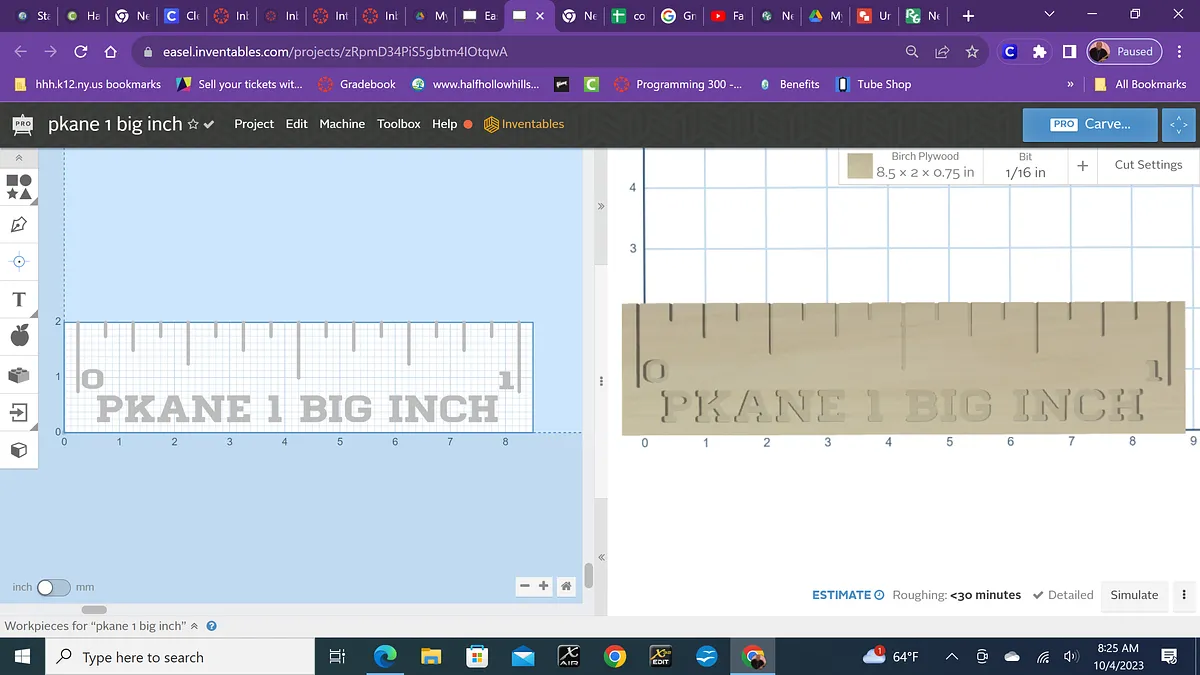Open the Toolbox menu
This screenshot has width=1200, height=675.
point(398,124)
